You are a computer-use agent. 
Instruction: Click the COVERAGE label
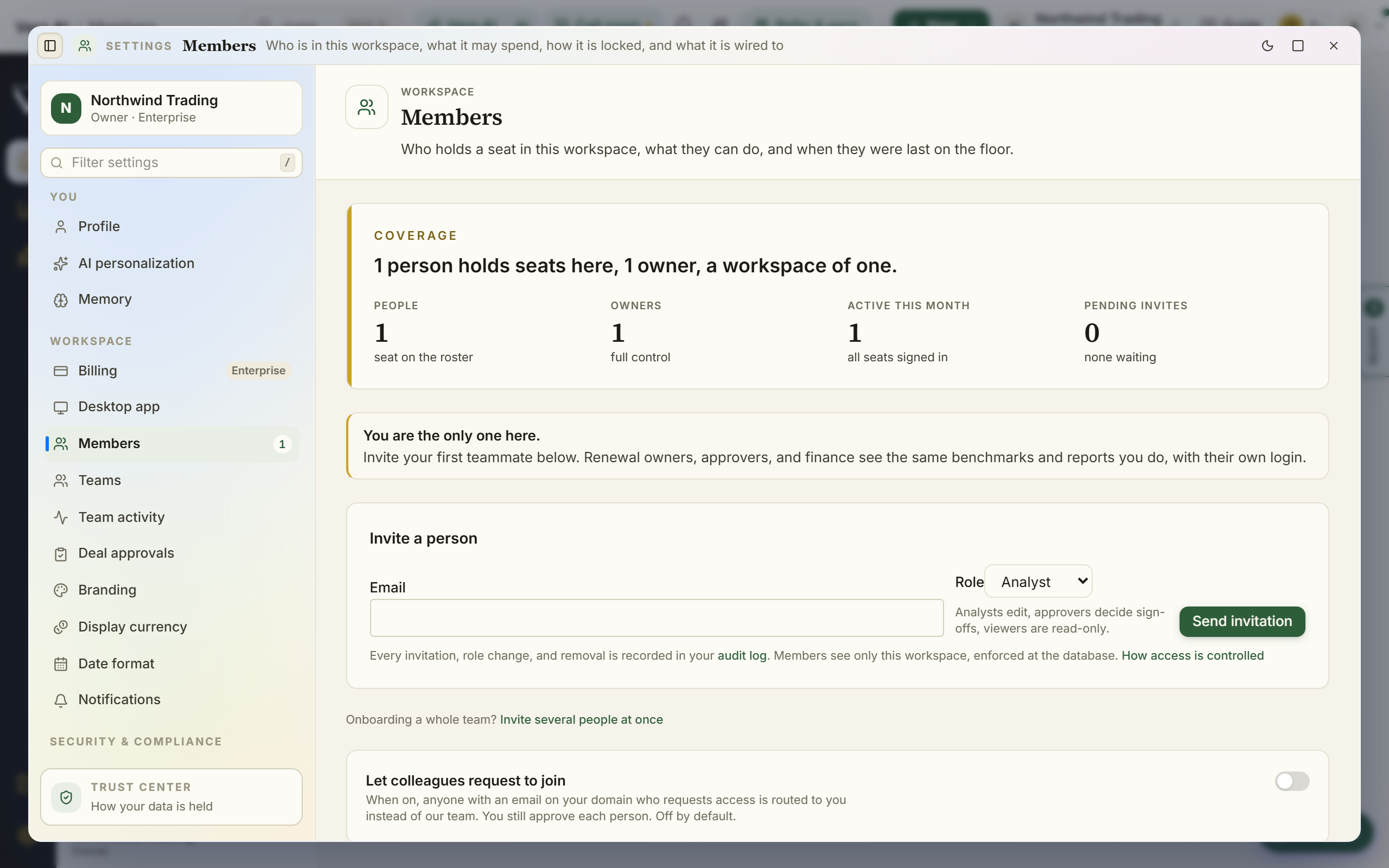(416, 235)
